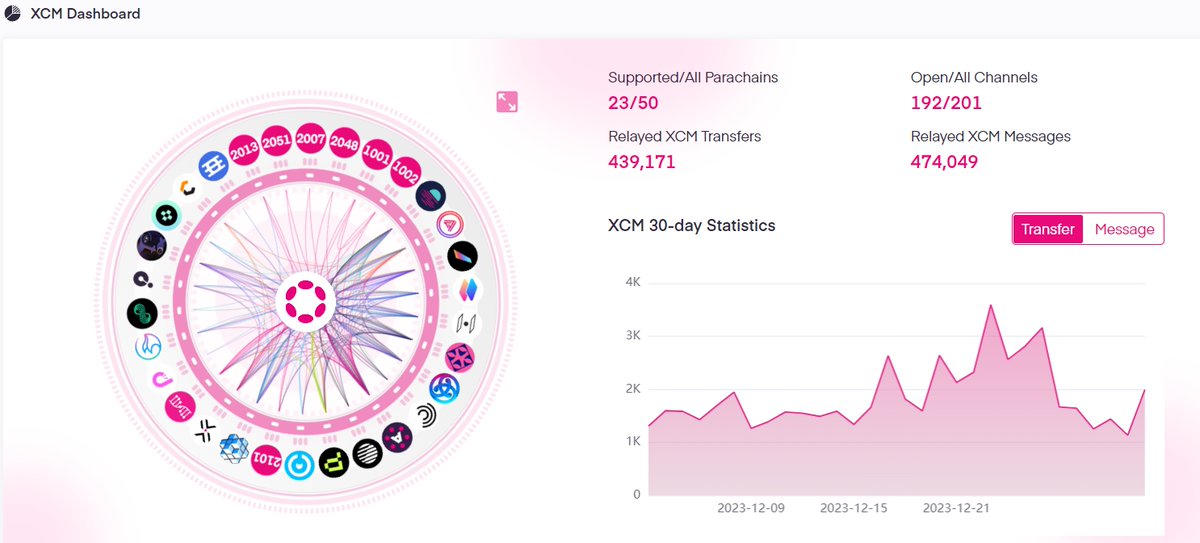Image resolution: width=1200 pixels, height=543 pixels.
Task: Select the parachain 2048 node
Action: point(344,142)
